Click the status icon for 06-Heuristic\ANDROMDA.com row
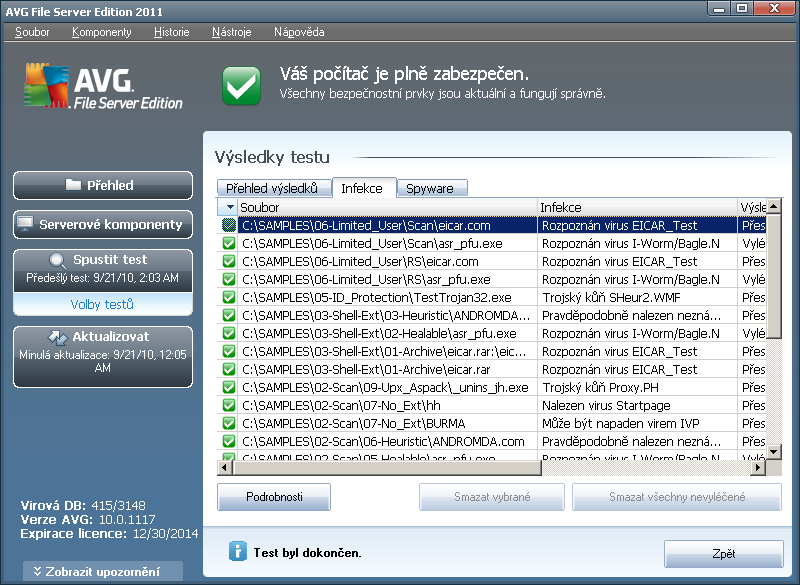 (x=229, y=441)
